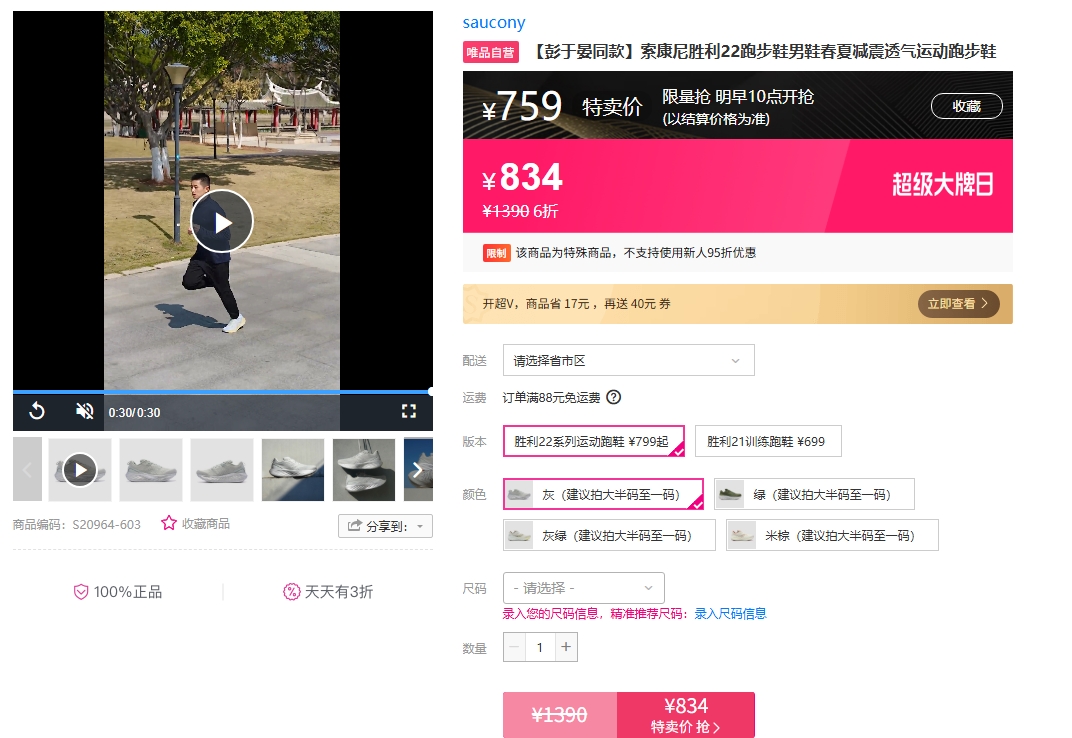1072x738 pixels.
Task: Select version 胜利21训练跑鞋 ¥699
Action: pyautogui.click(x=768, y=441)
